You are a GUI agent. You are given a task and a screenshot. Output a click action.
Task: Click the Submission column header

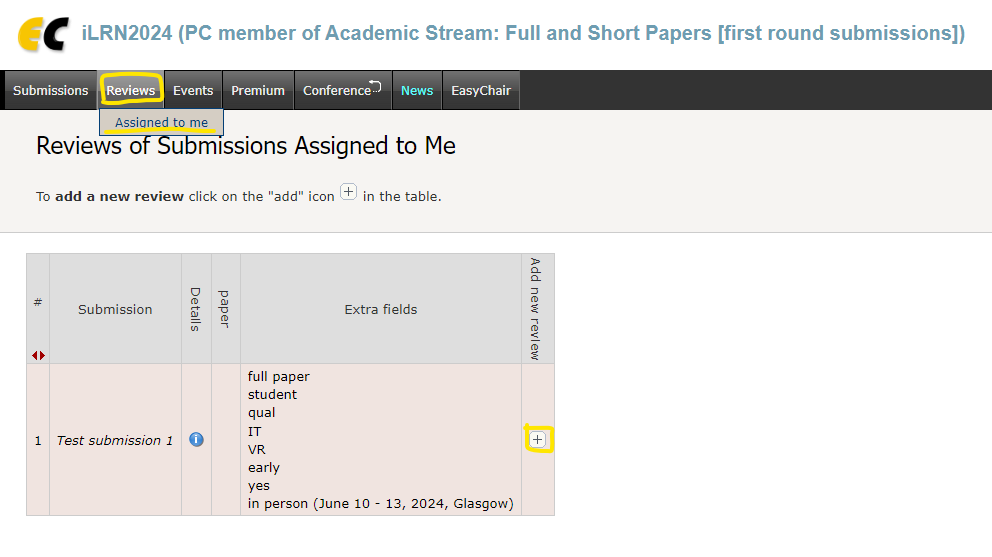click(115, 309)
